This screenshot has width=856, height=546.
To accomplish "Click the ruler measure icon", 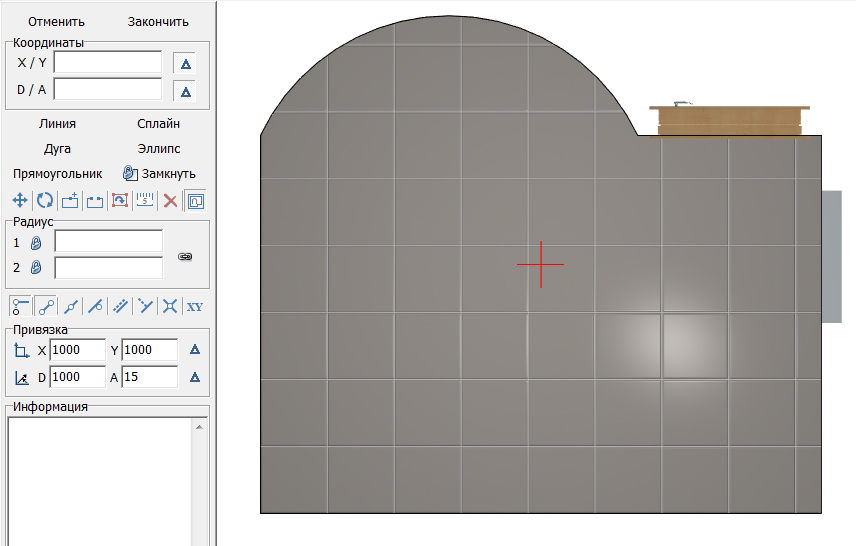I will pos(145,201).
